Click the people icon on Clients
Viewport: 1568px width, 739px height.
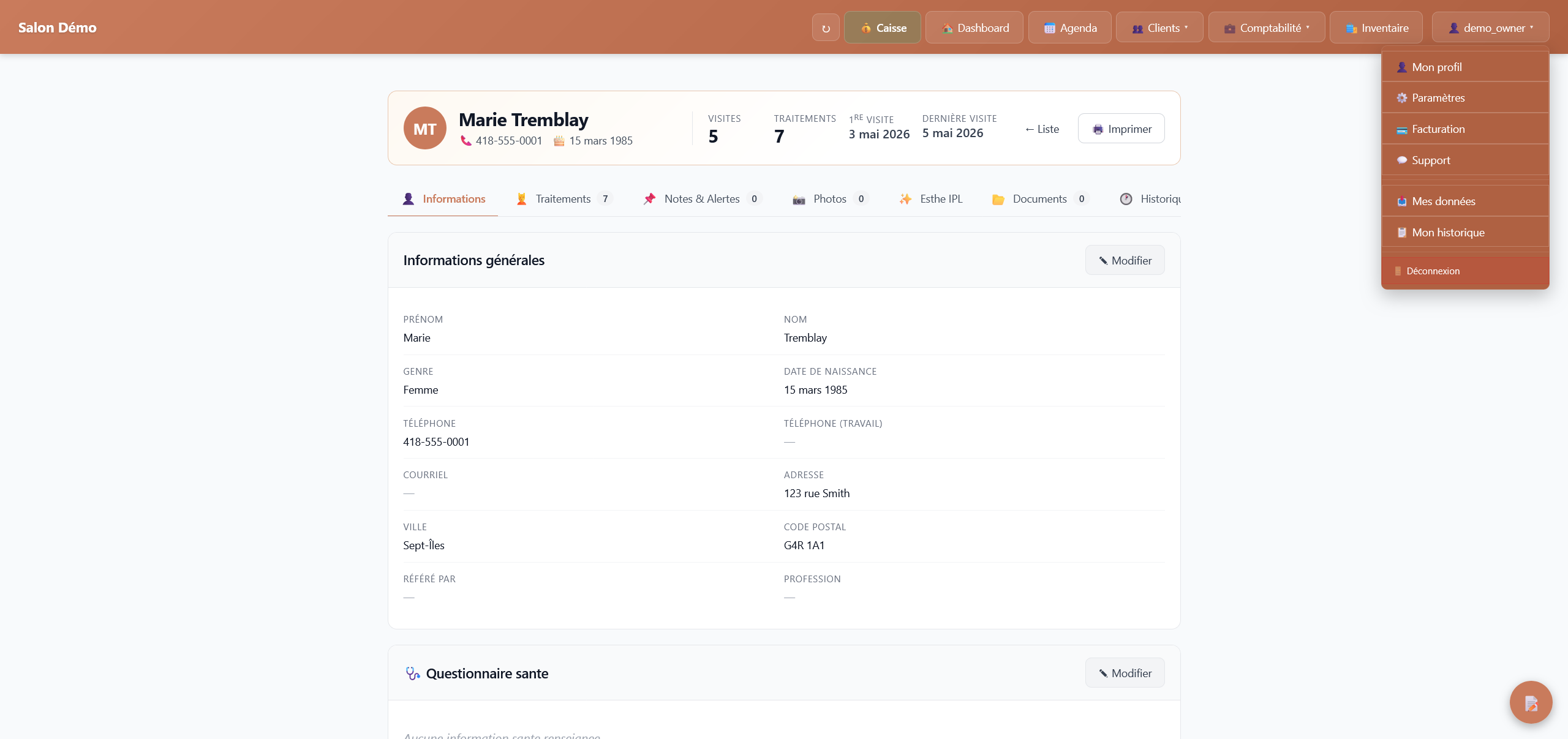tap(1138, 29)
